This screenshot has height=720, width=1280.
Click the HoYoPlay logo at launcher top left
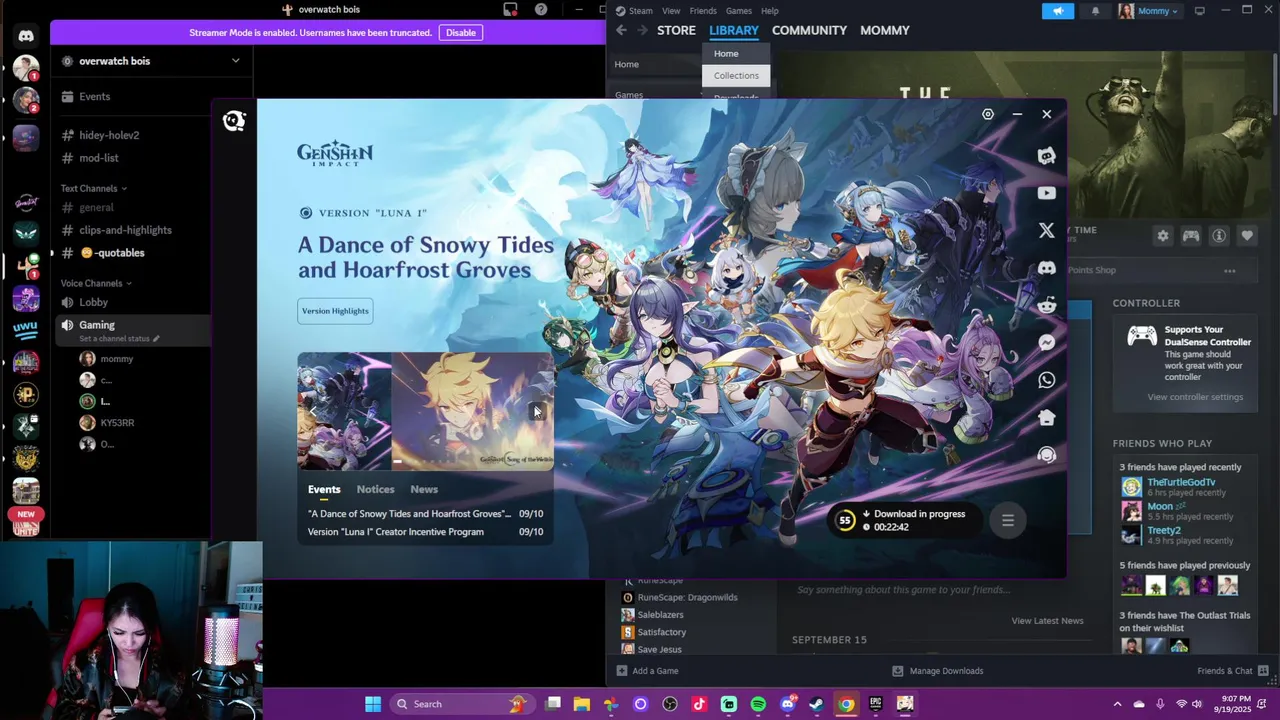coord(234,121)
